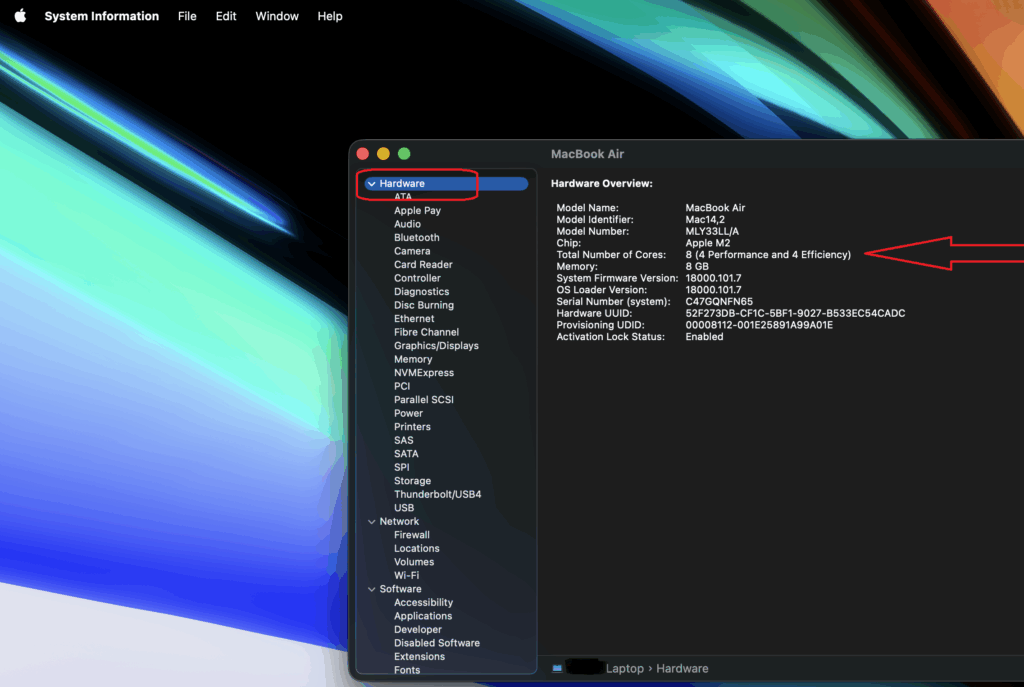
Task: Select Memory in the sidebar list
Action: [413, 359]
